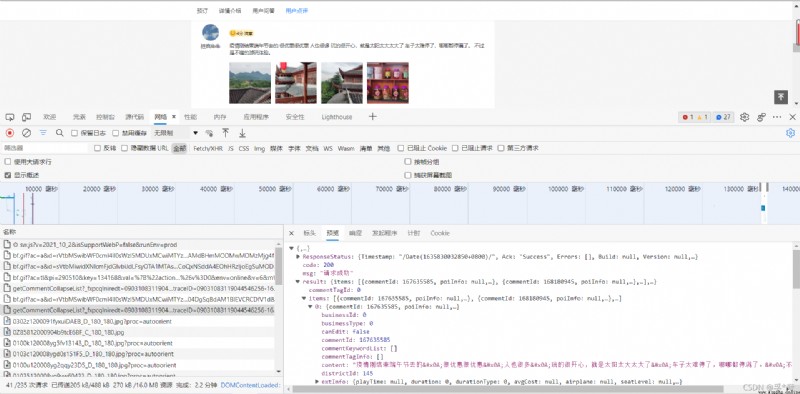Switch to the 性能 performance tab
Viewport: 800px width, 394px height.
pos(190,117)
